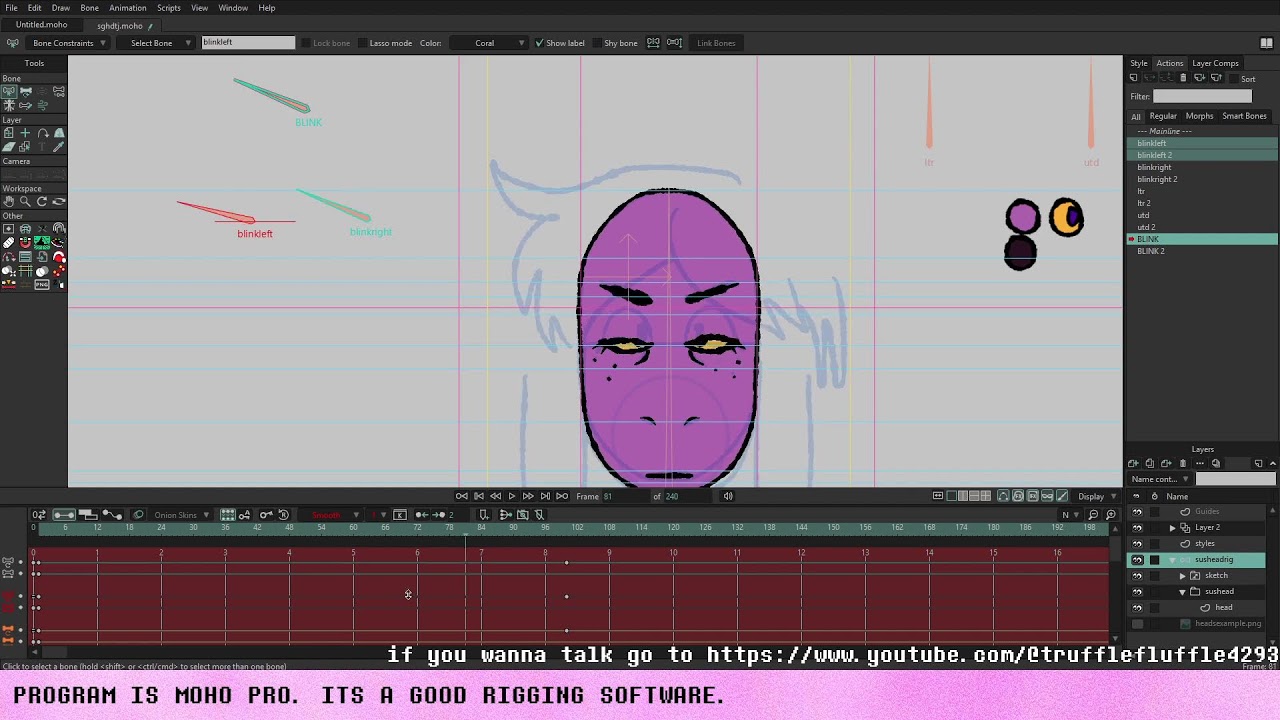Show Regular actions filter
Image resolution: width=1280 pixels, height=720 pixels.
pos(1163,116)
